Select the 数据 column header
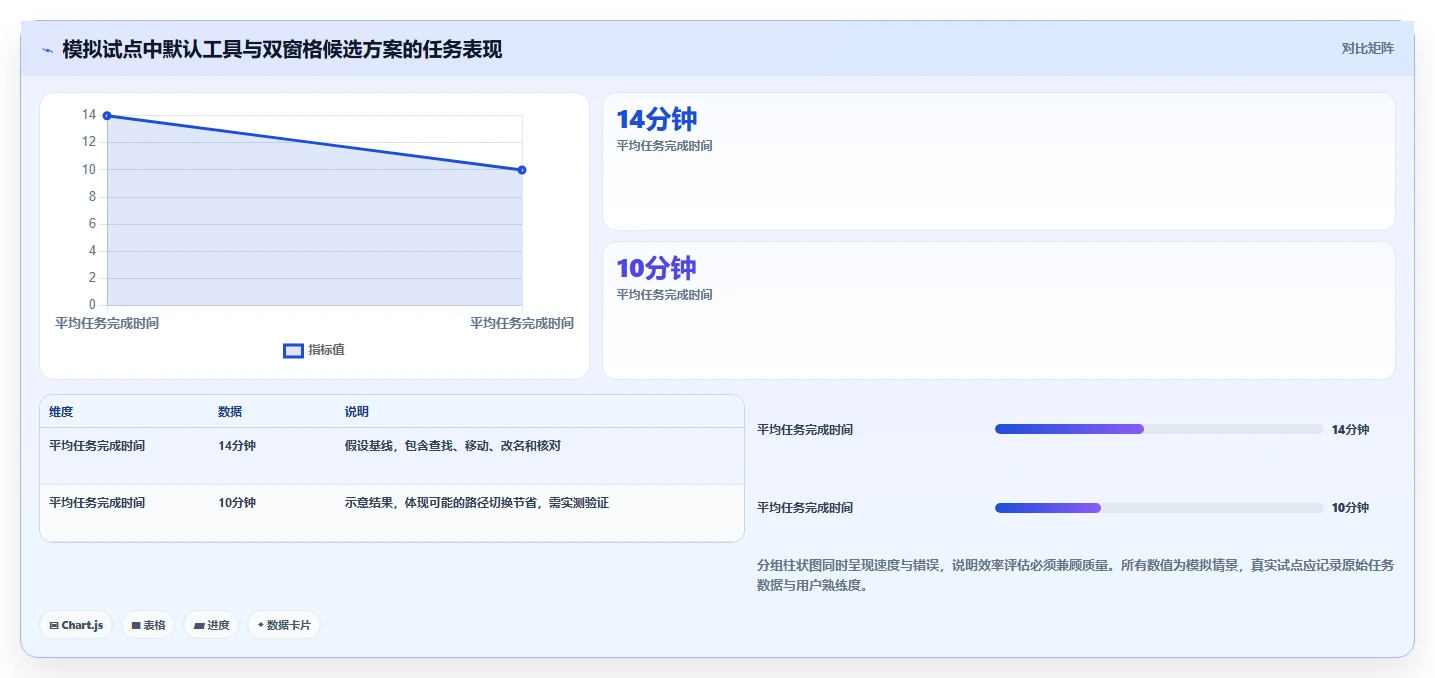Screen dimensions: 1435x678 click(230, 412)
